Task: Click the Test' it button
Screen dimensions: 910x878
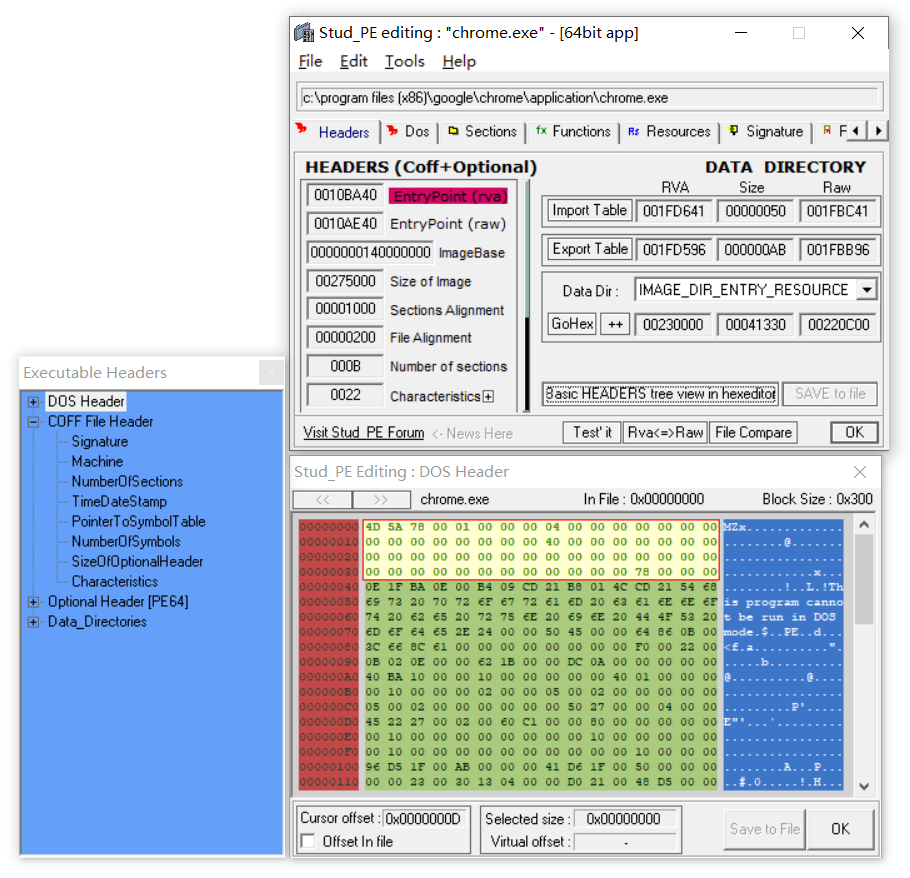Action: [x=592, y=432]
